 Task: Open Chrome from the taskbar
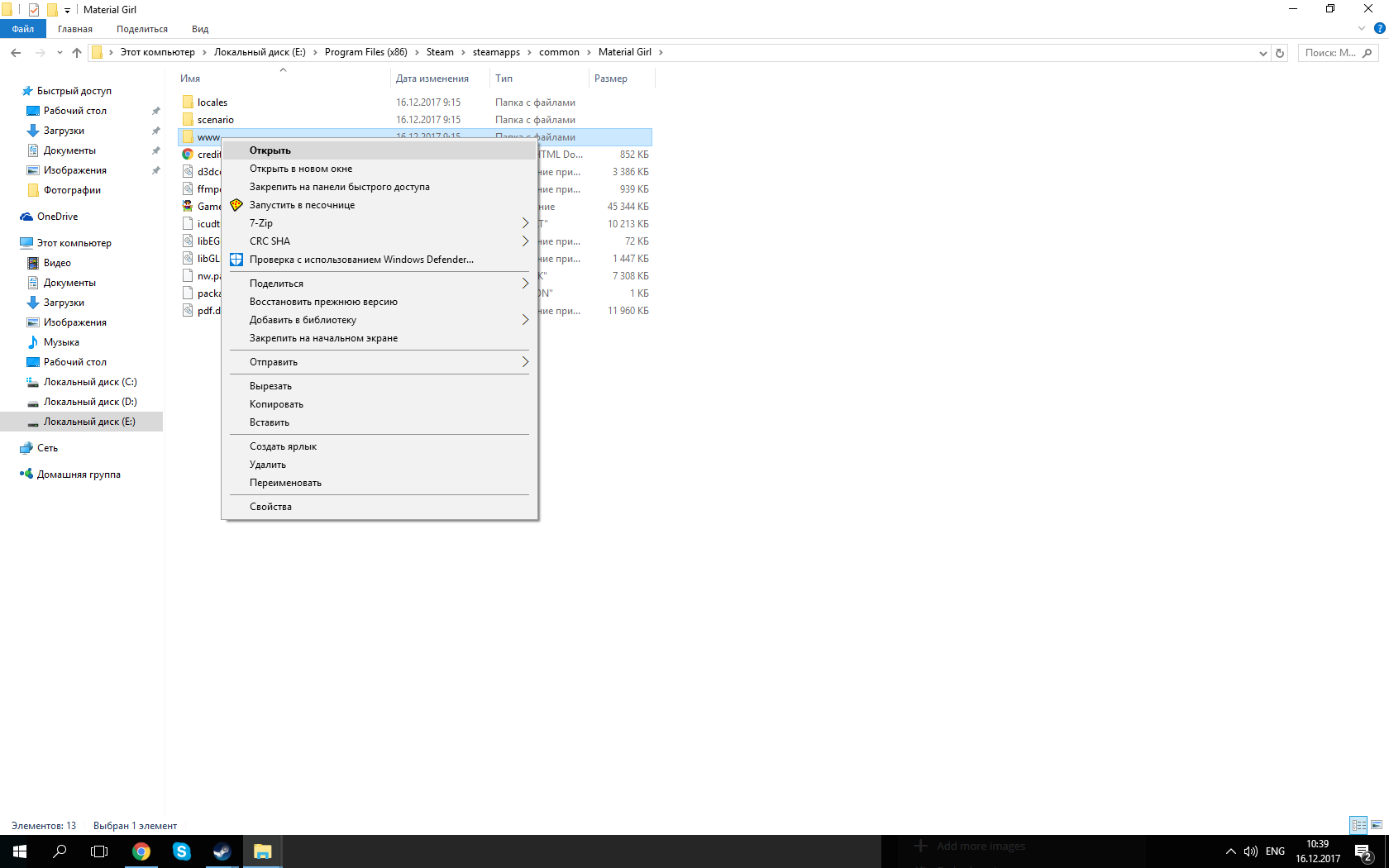pyautogui.click(x=141, y=851)
